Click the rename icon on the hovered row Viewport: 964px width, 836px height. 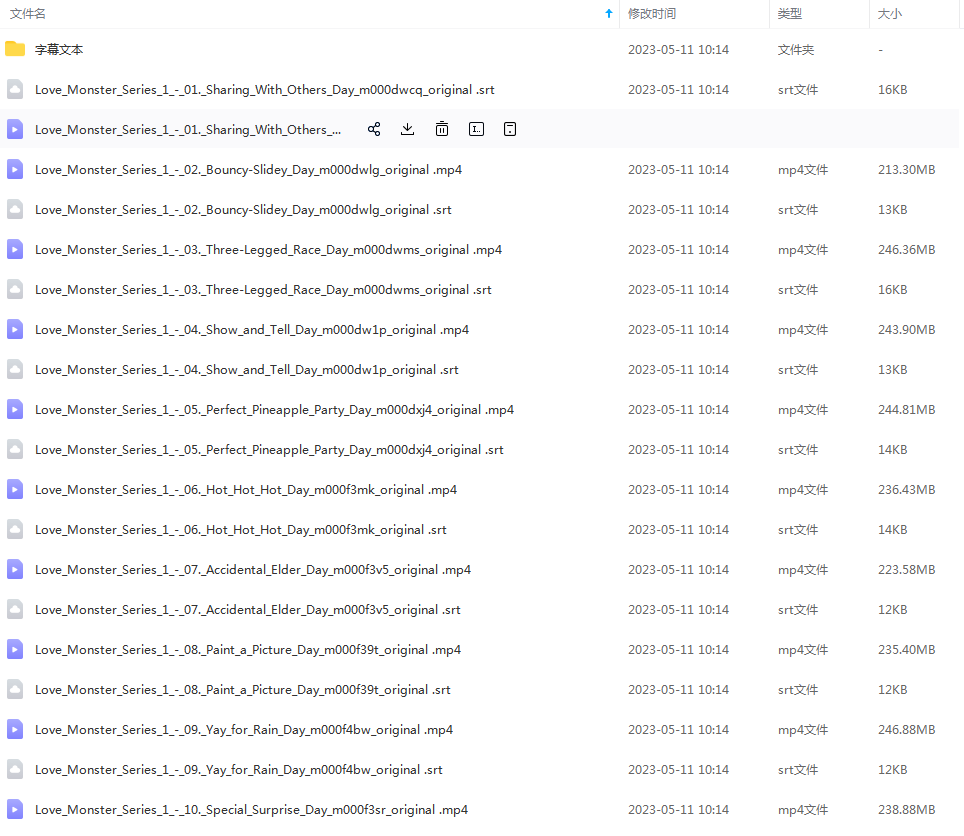[476, 129]
